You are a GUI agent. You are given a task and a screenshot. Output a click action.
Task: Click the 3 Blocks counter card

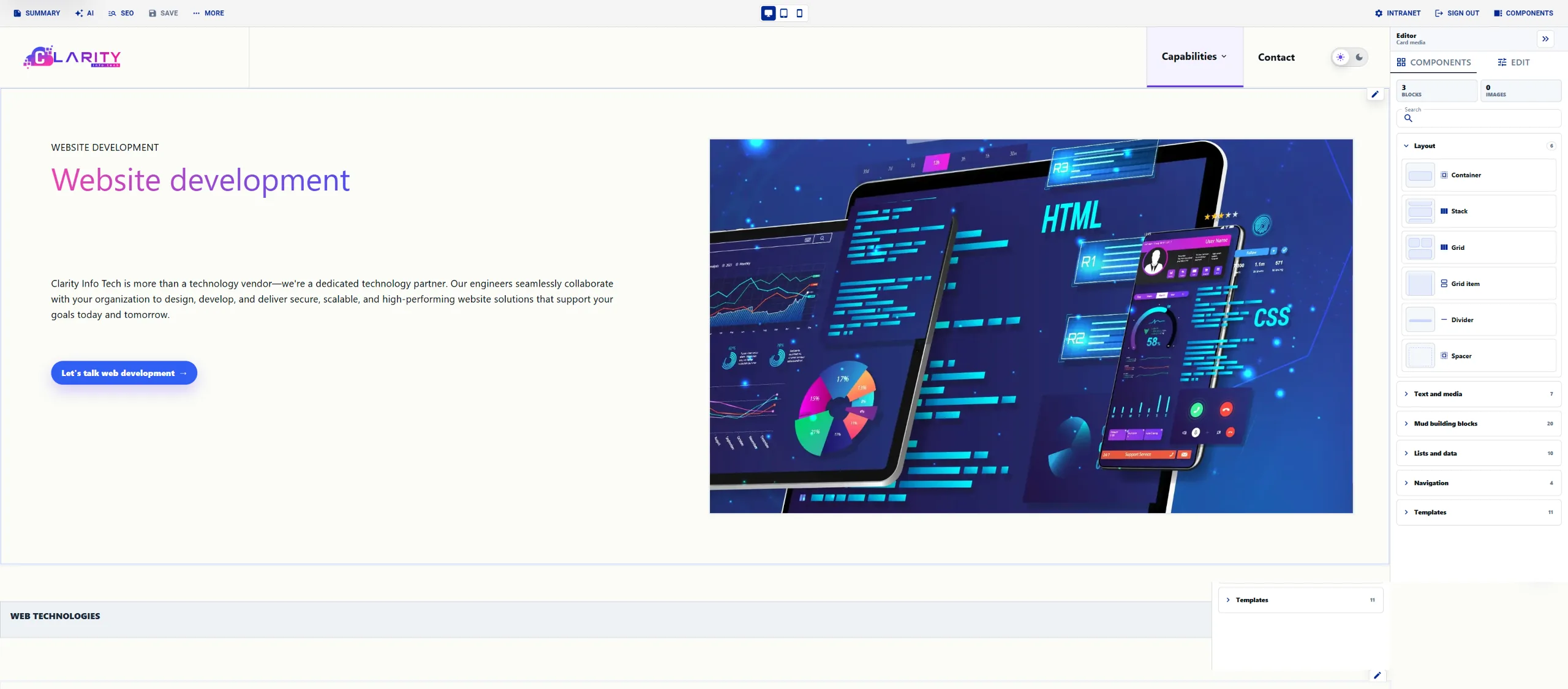pyautogui.click(x=1437, y=91)
